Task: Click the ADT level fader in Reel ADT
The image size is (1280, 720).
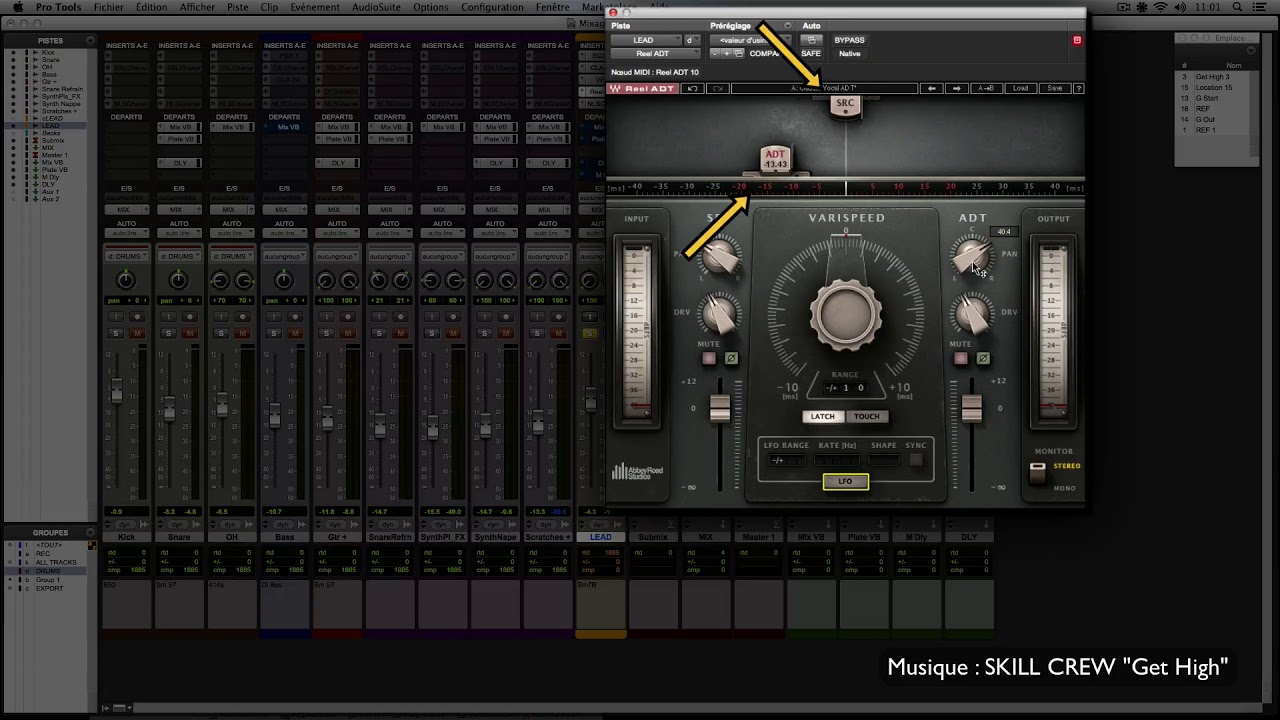Action: coord(971,408)
